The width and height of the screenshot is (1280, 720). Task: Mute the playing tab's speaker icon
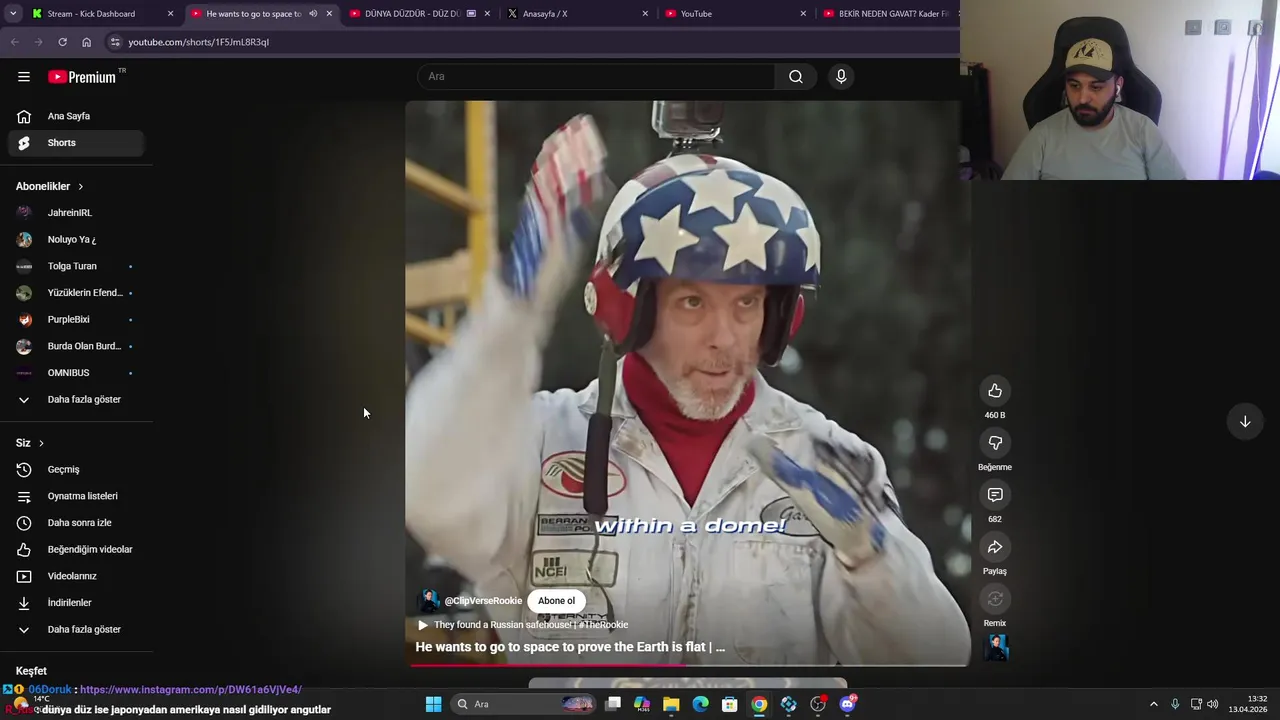click(313, 14)
